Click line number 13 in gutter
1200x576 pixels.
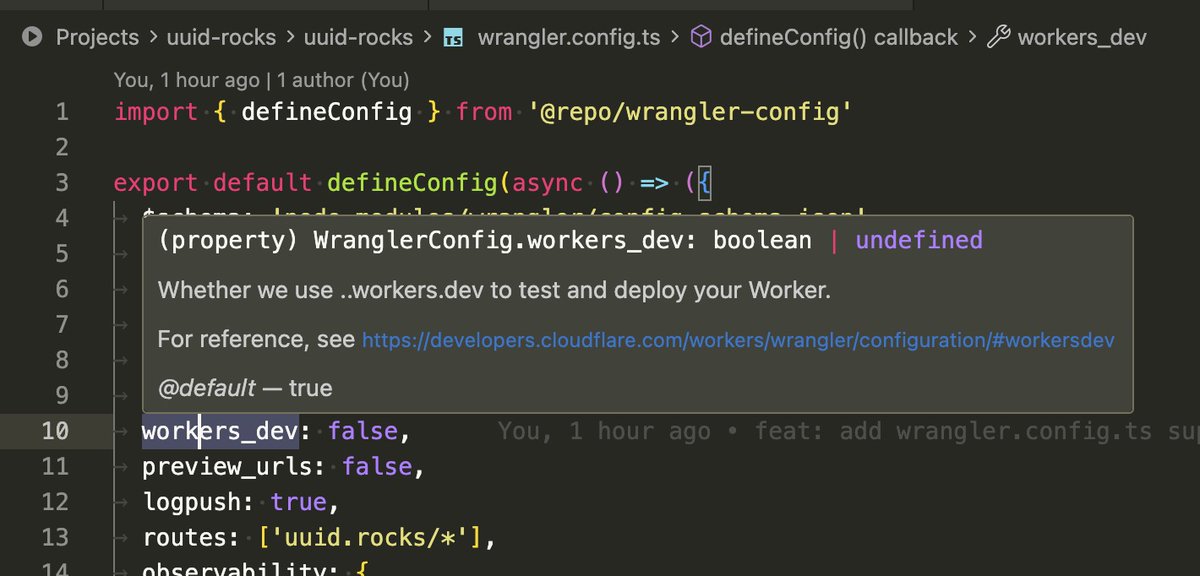pyautogui.click(x=55, y=538)
